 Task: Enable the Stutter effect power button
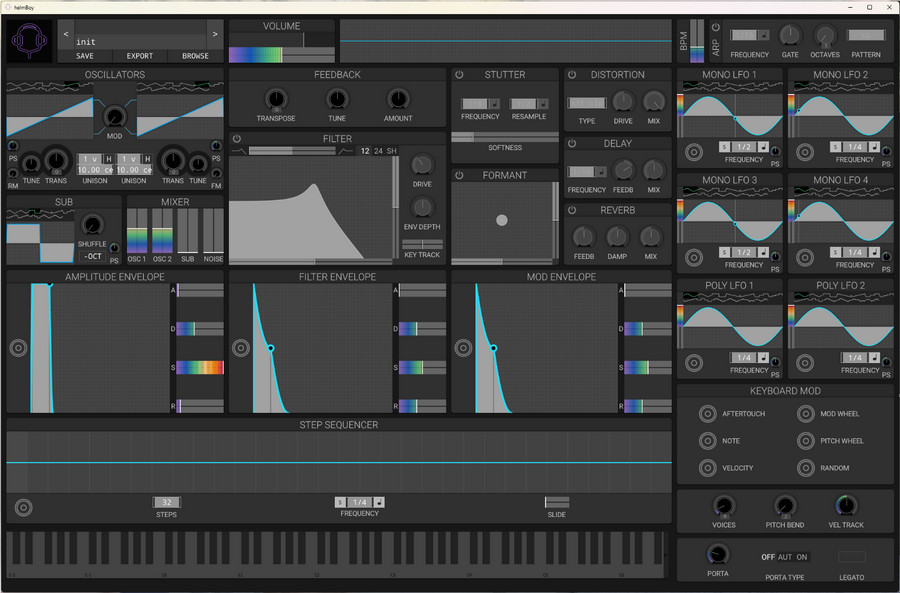(459, 75)
